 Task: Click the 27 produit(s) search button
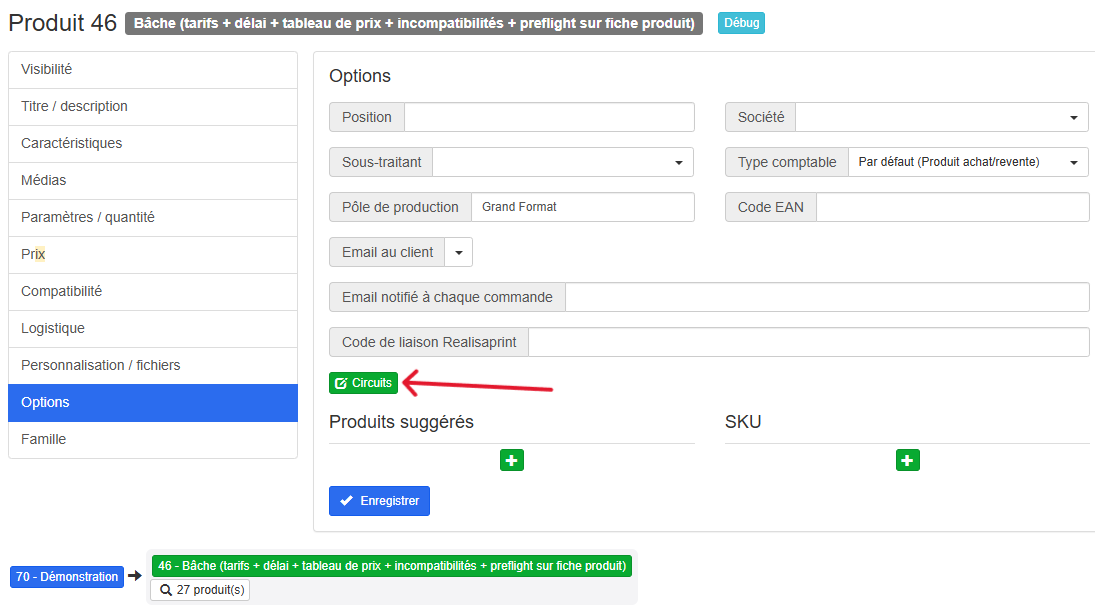(x=200, y=590)
